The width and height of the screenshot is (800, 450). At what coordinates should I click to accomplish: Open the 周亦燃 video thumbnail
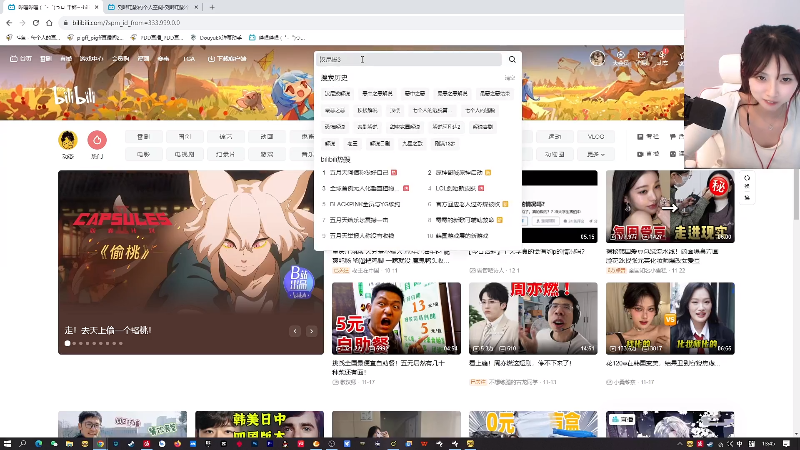533,318
